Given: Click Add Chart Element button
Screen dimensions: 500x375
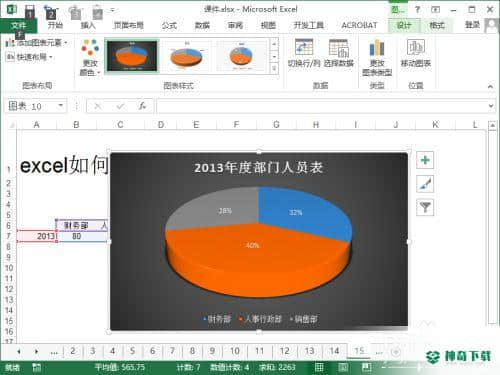Looking at the screenshot, I should pos(37,43).
